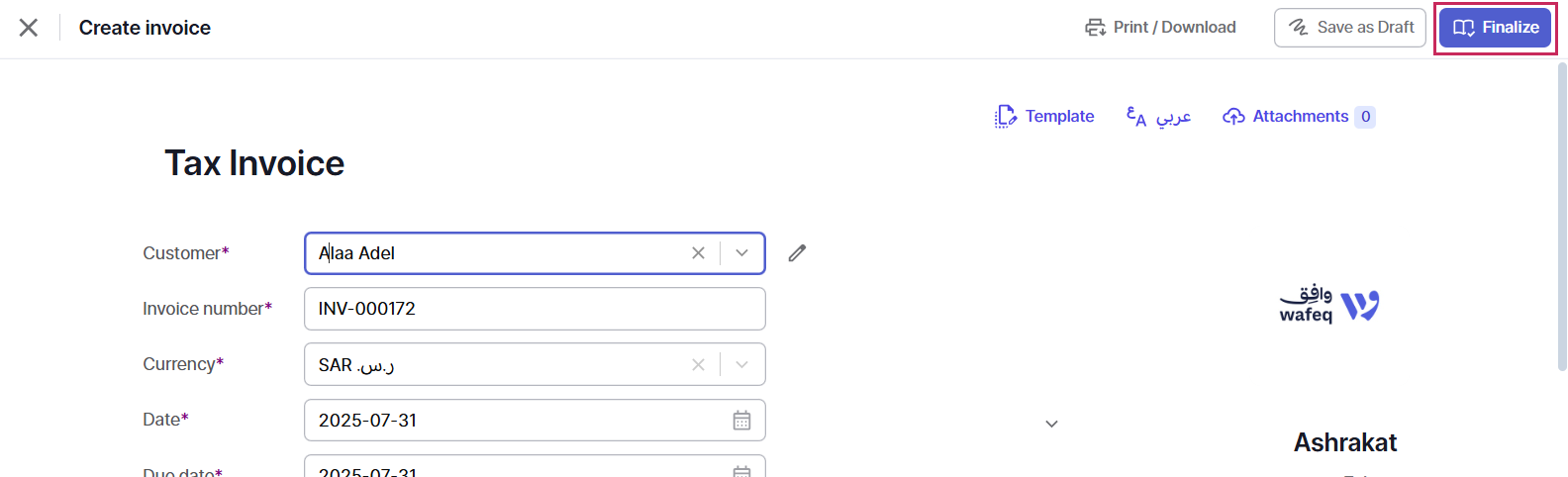Open the Due date calendar icon
The image size is (1568, 477).
(741, 471)
